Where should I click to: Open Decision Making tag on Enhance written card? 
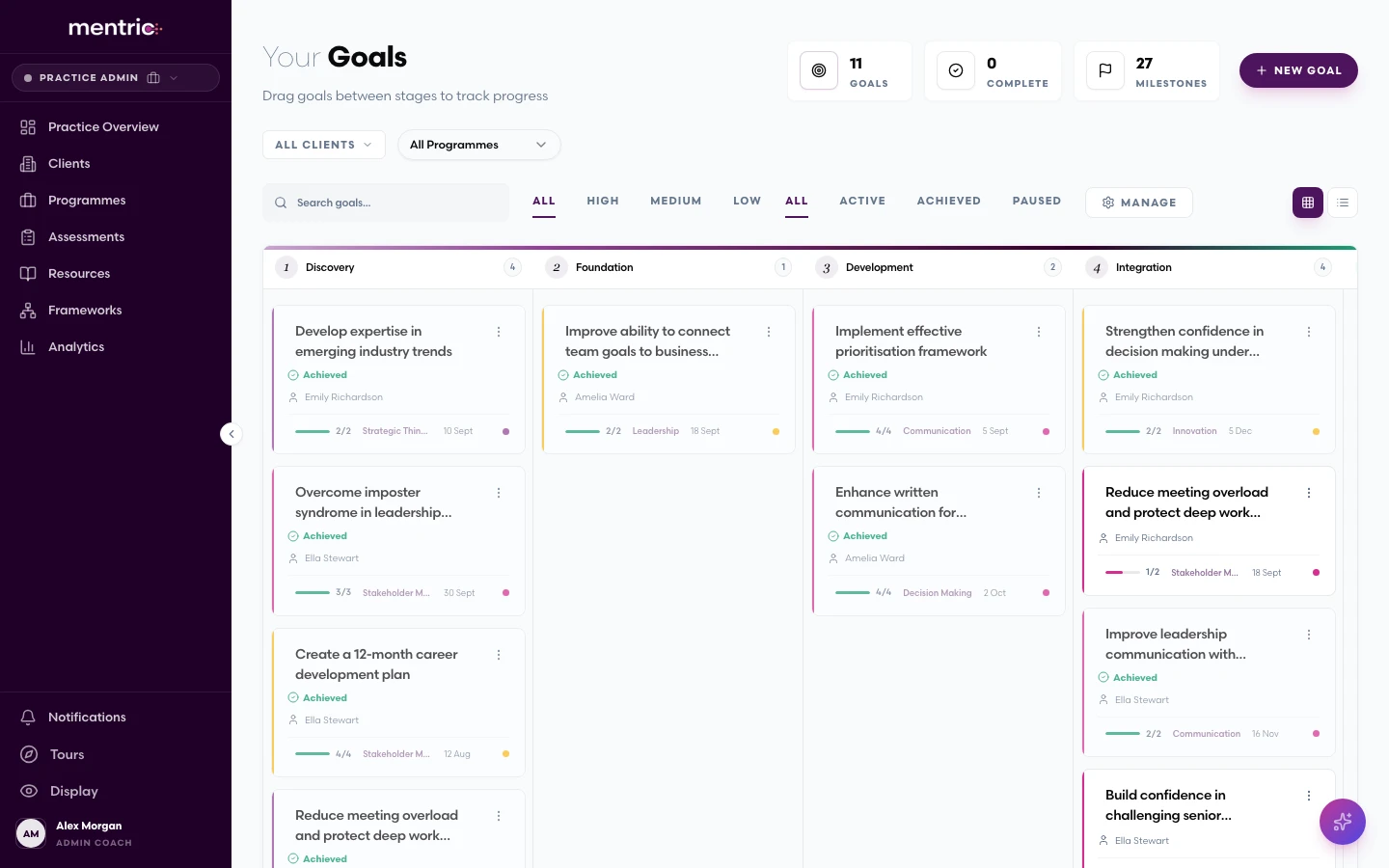937,593
